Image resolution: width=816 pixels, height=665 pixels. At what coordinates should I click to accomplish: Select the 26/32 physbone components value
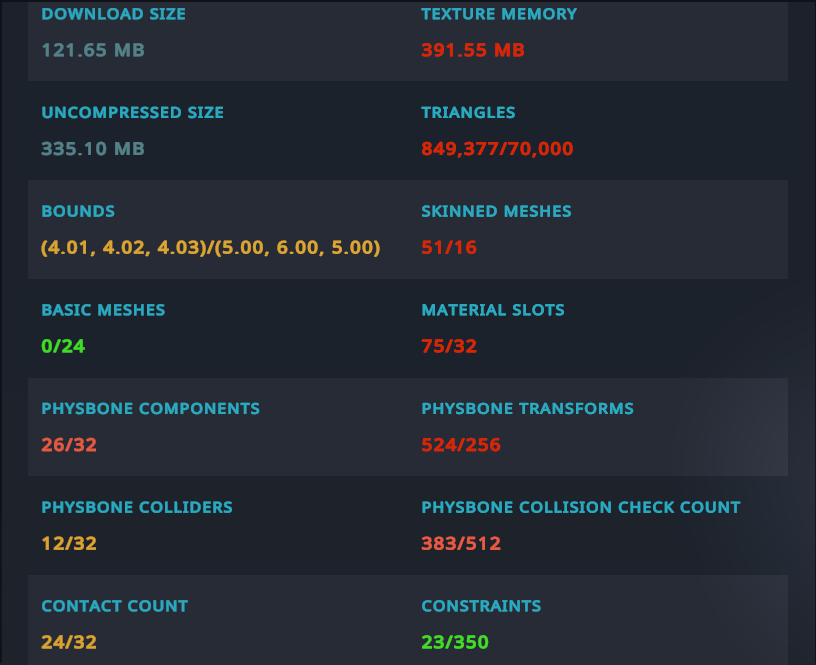(69, 445)
